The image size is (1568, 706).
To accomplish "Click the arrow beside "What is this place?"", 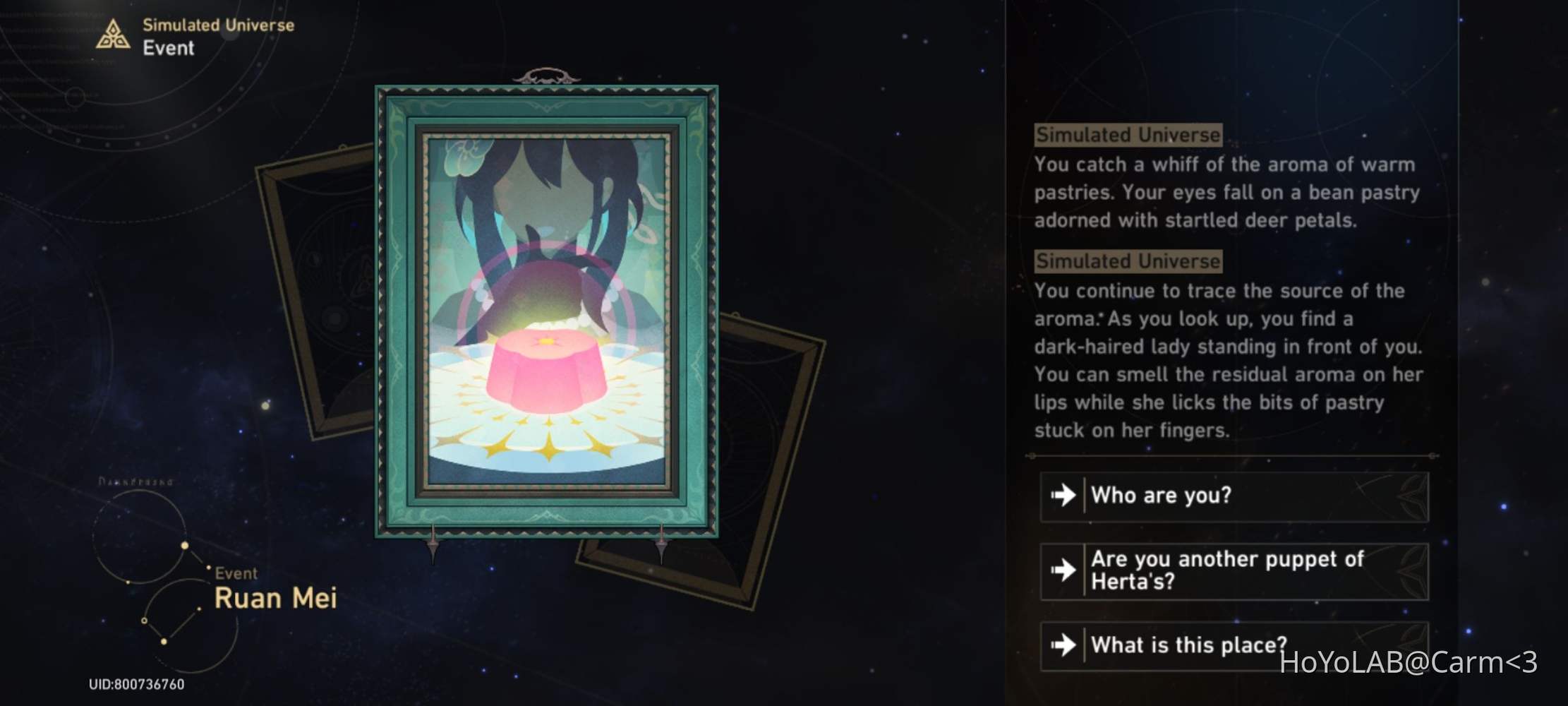I will pyautogui.click(x=1063, y=645).
